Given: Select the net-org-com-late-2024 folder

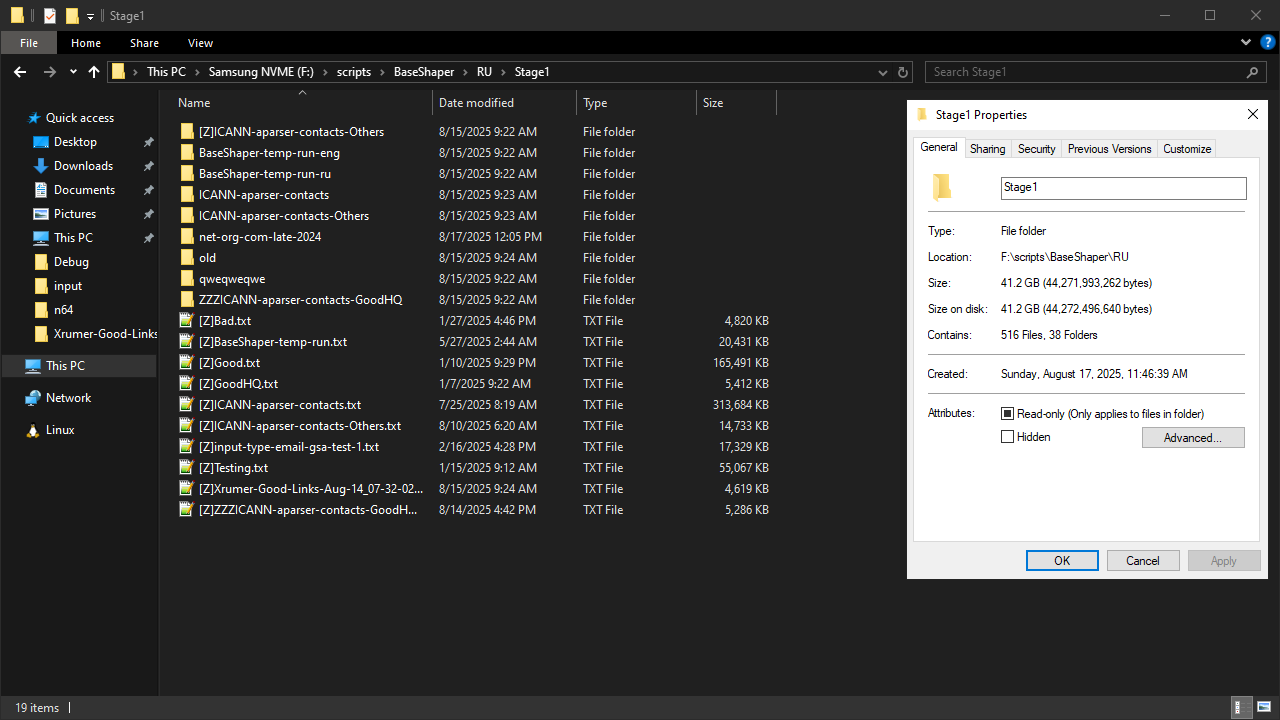Looking at the screenshot, I should tap(259, 237).
